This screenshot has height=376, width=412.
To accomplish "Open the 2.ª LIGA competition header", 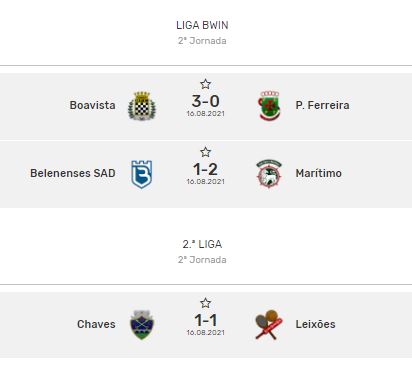I will tap(202, 244).
